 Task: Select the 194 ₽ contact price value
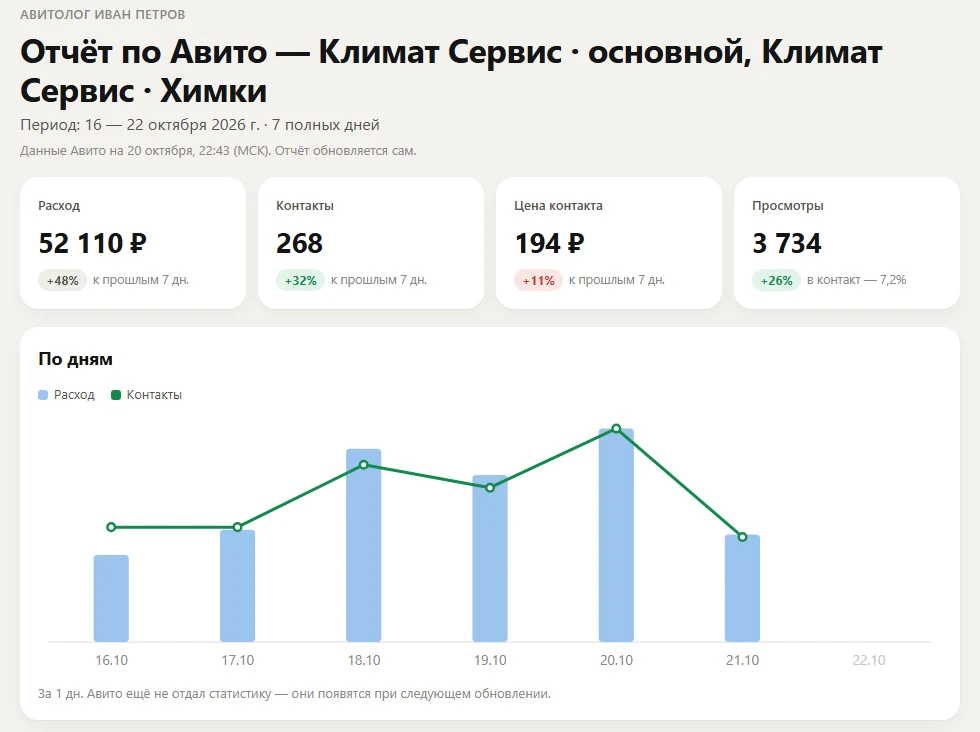(549, 243)
